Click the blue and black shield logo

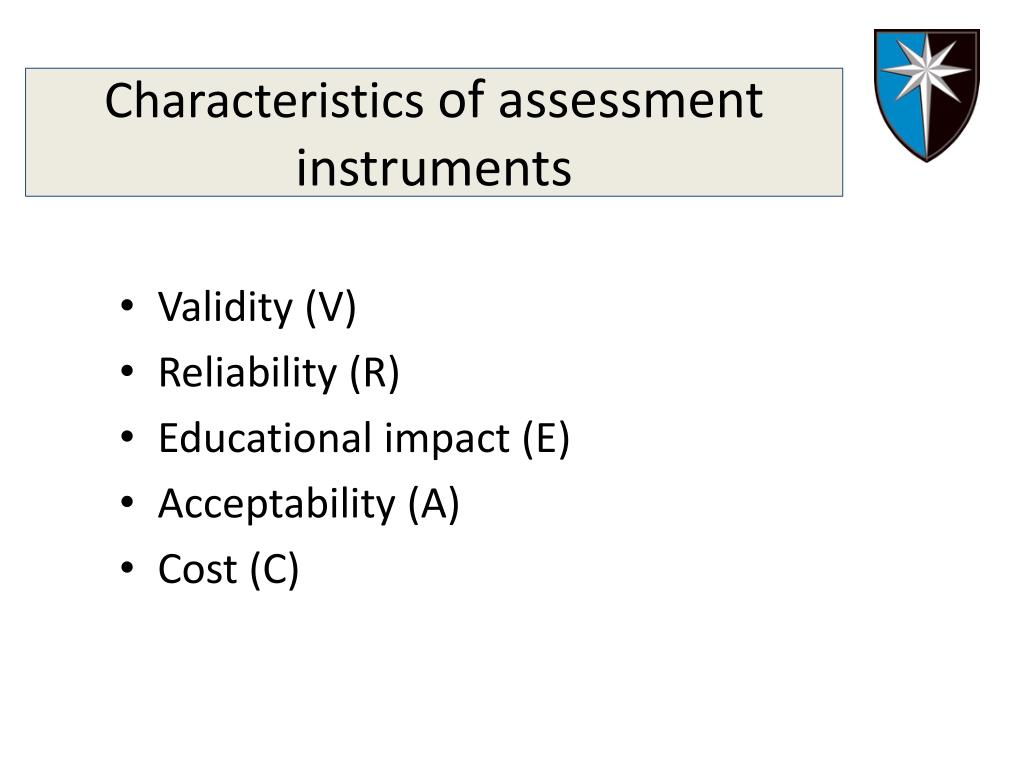(x=927, y=95)
